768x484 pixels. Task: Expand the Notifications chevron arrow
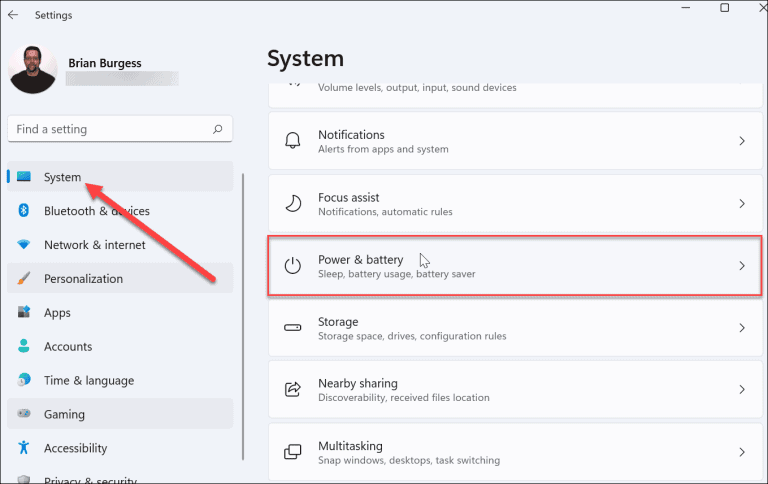[742, 141]
